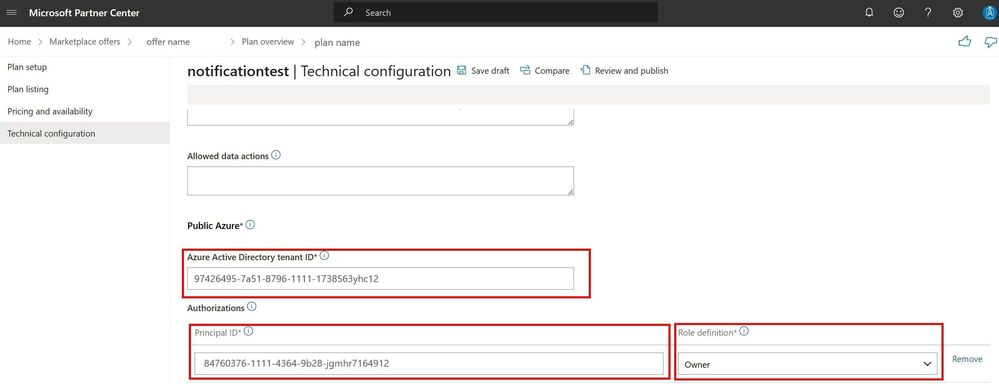Click the Principal ID input field

429,364
